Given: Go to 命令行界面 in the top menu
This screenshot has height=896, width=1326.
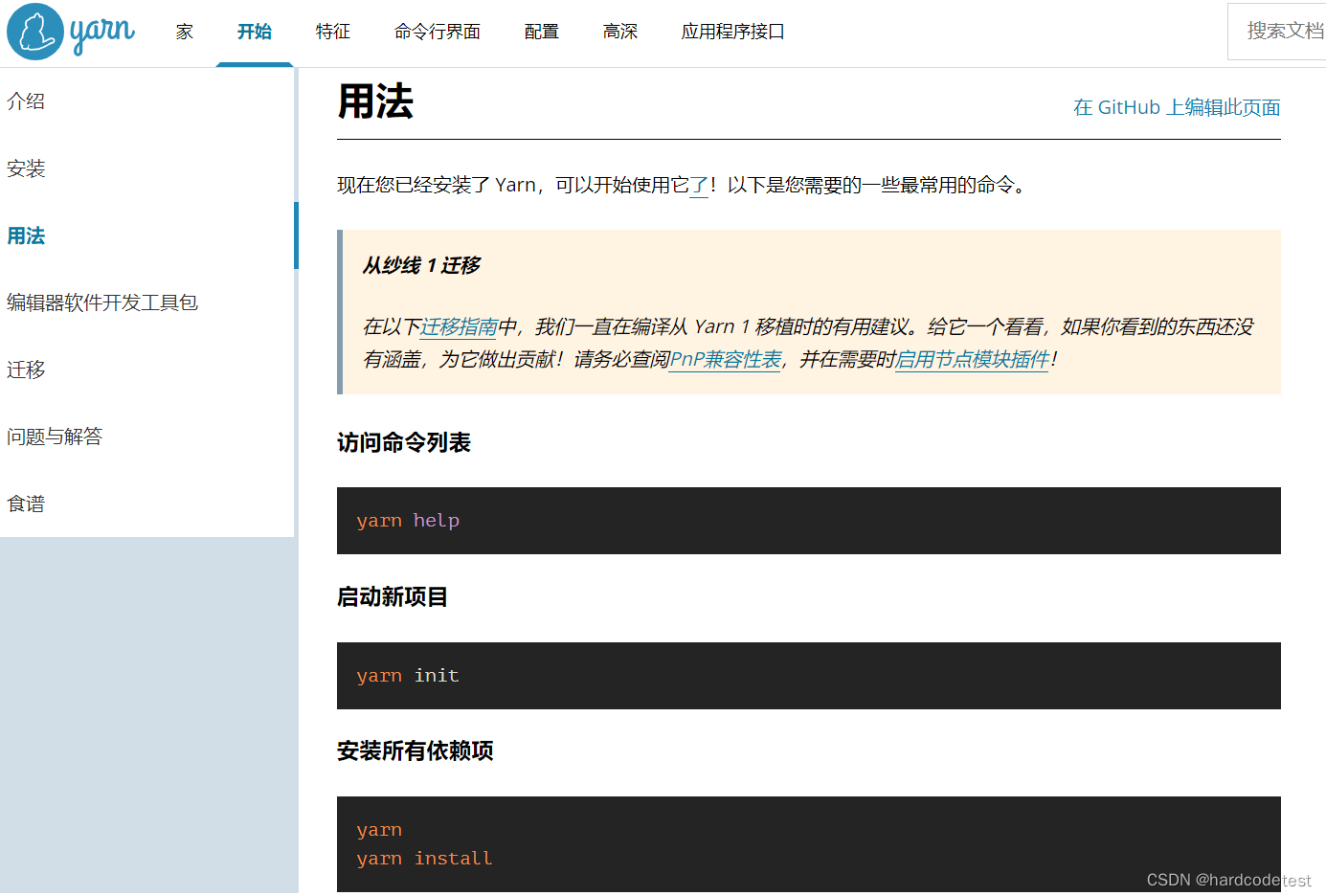Looking at the screenshot, I should point(438,32).
